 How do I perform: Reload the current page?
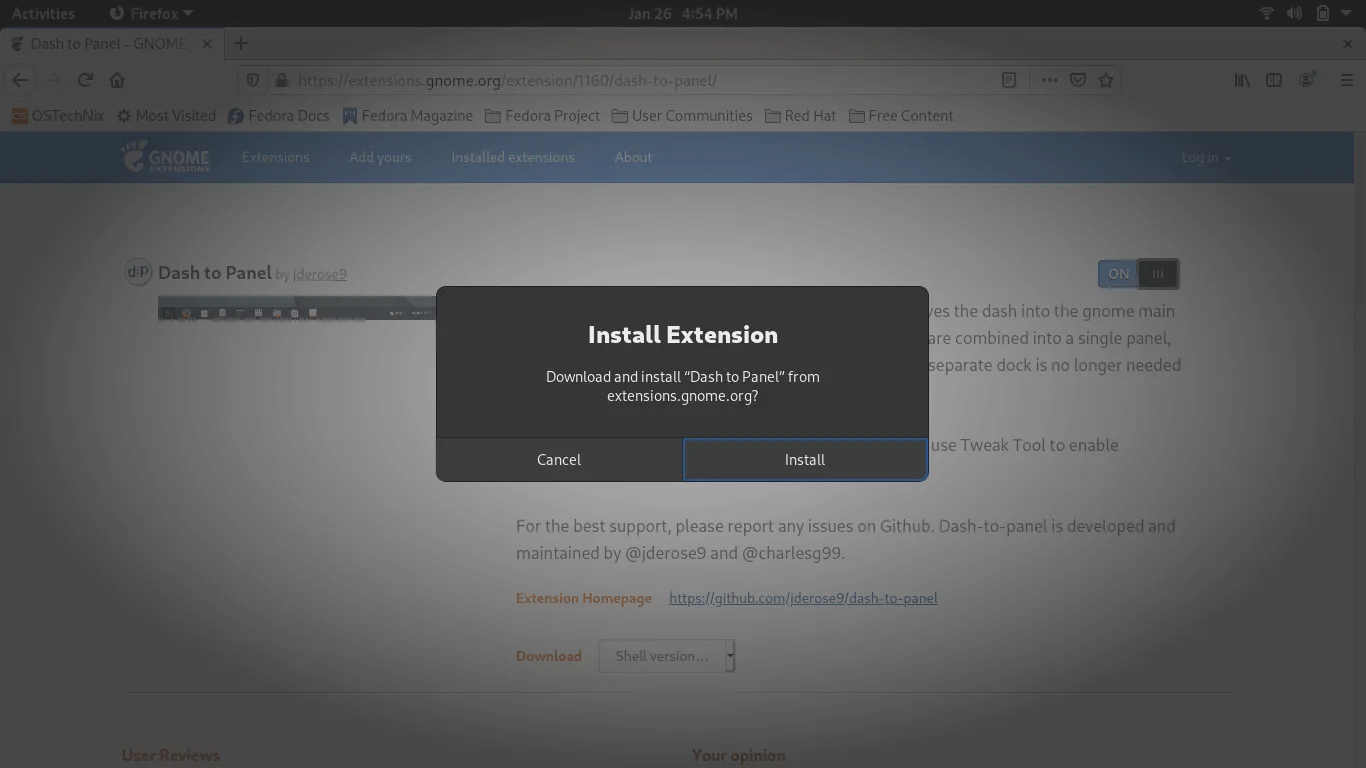pyautogui.click(x=84, y=80)
